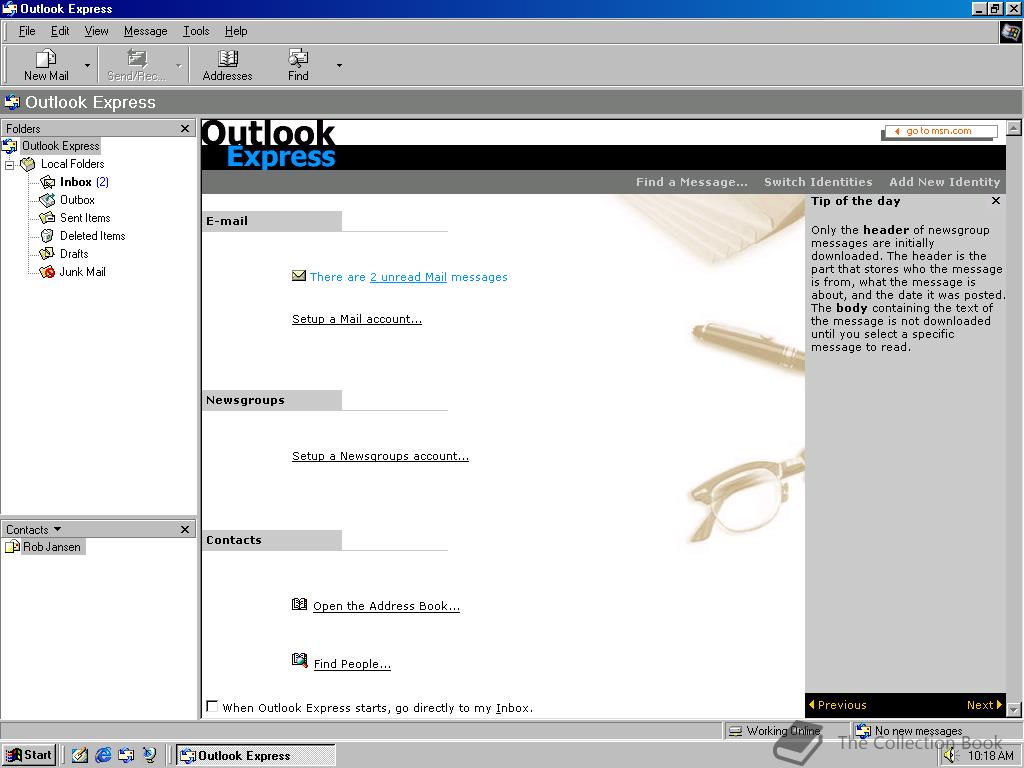The height and width of the screenshot is (768, 1024).
Task: Click Add New Identity link
Action: tap(944, 182)
